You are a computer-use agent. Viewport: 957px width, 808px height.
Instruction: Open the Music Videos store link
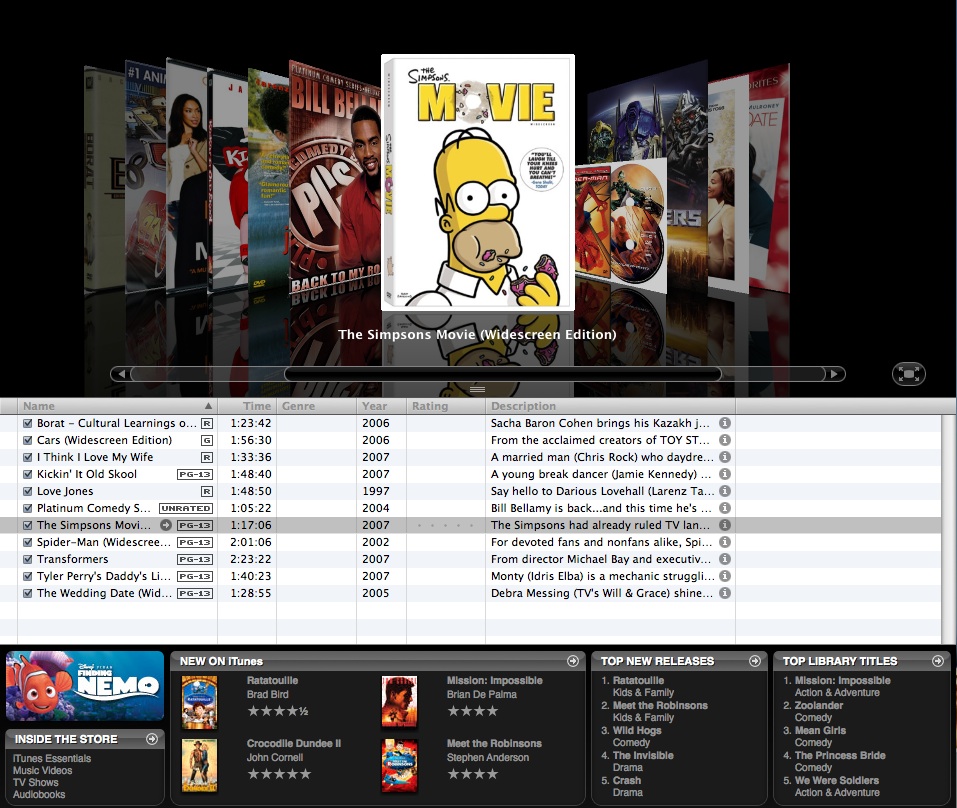(x=43, y=770)
